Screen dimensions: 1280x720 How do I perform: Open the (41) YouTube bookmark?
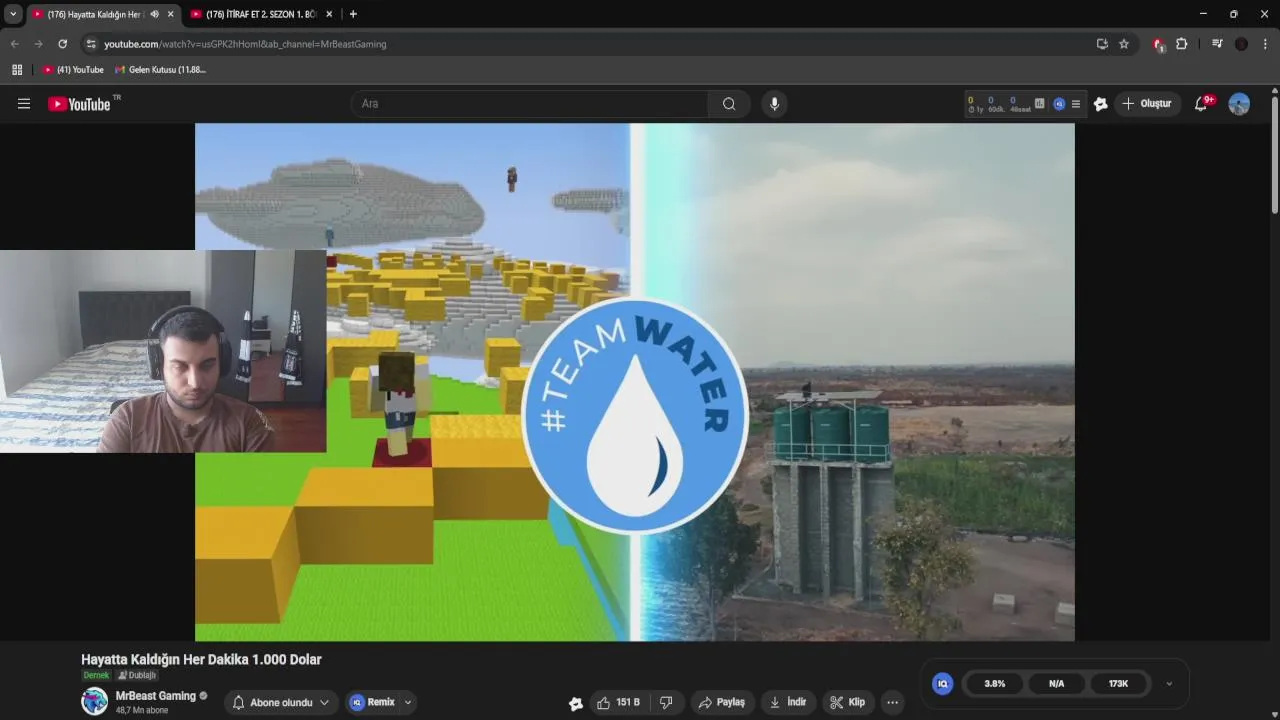coord(73,70)
